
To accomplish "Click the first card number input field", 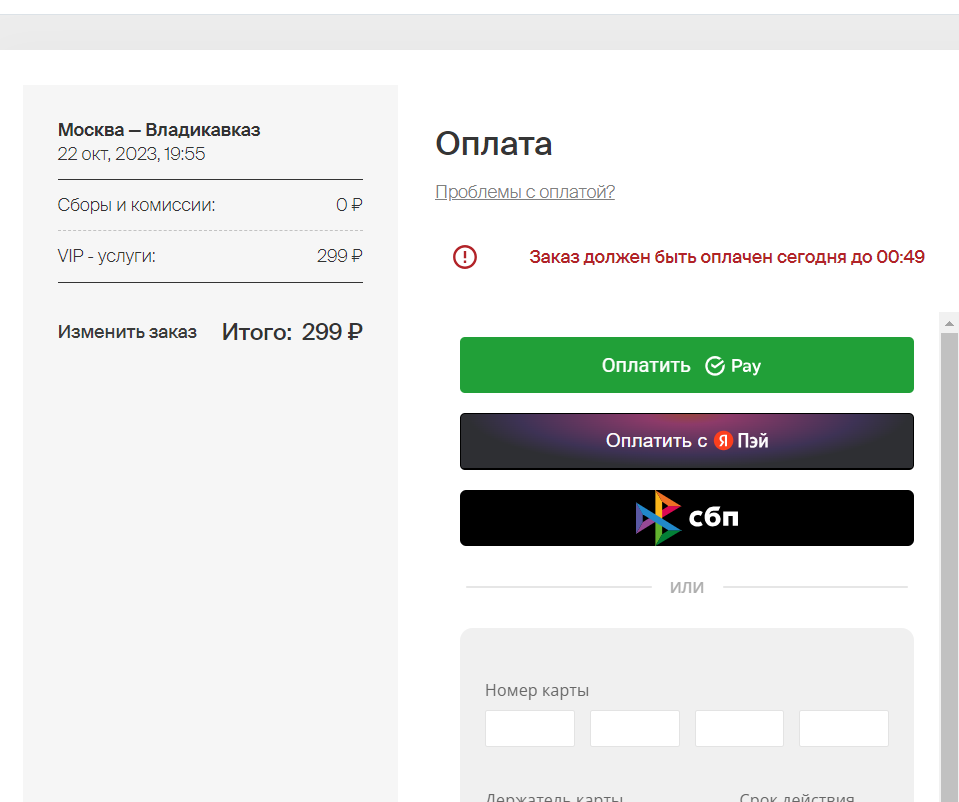I will tap(529, 728).
